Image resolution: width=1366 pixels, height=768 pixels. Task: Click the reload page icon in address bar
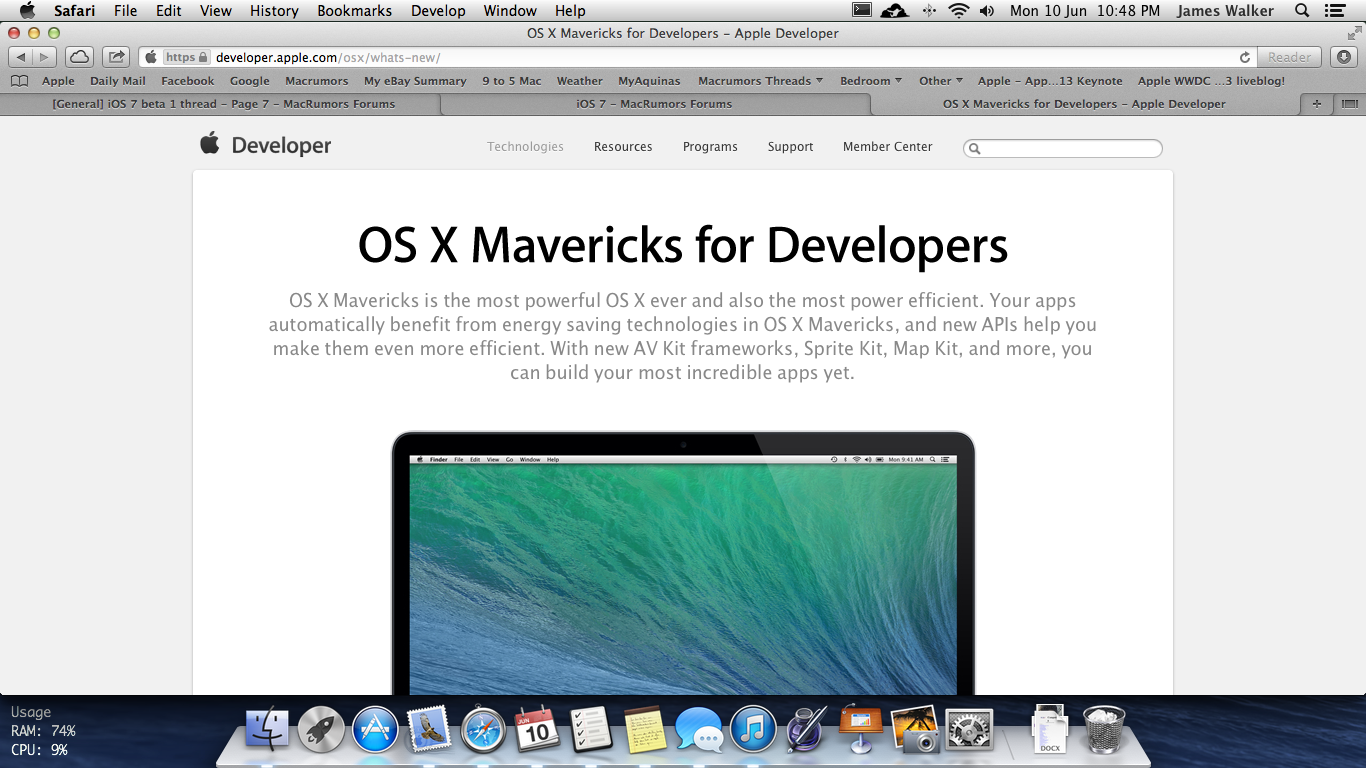coord(1245,57)
